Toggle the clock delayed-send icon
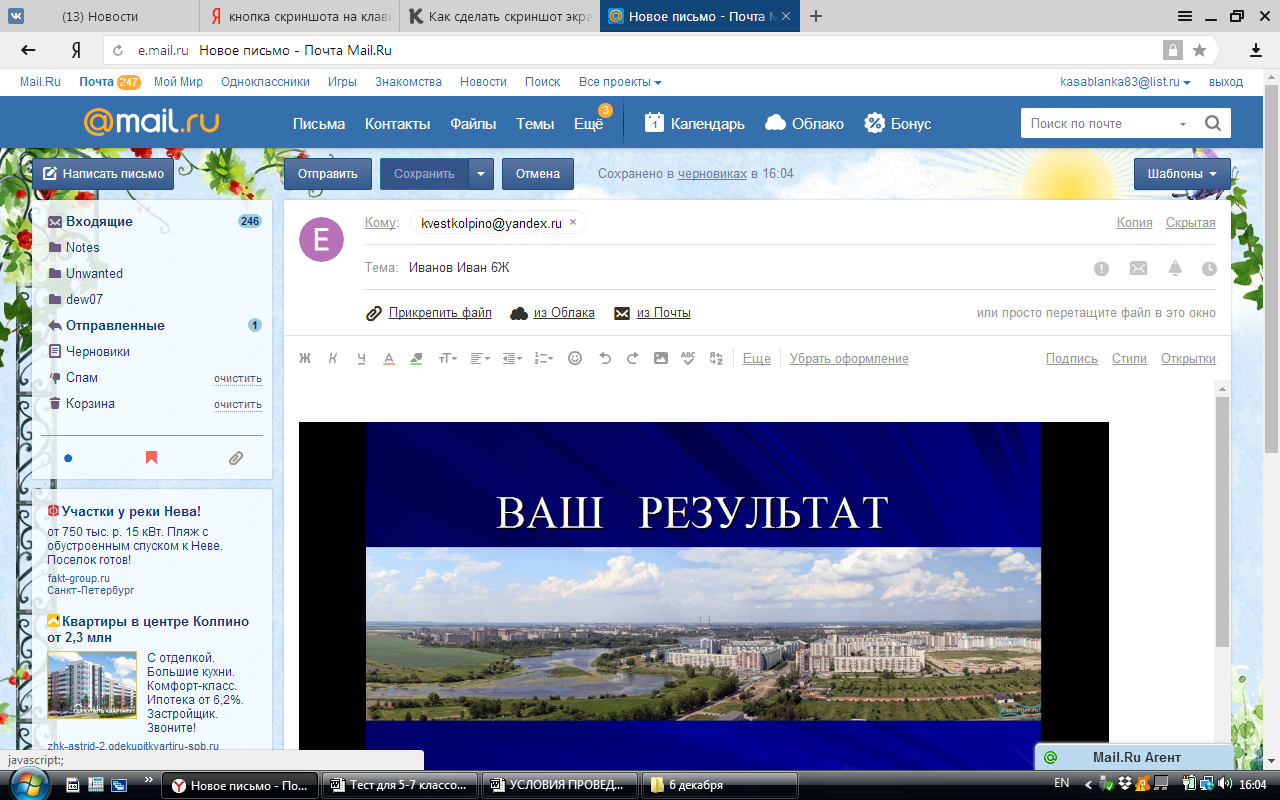This screenshot has height=800, width=1280. [x=1209, y=268]
